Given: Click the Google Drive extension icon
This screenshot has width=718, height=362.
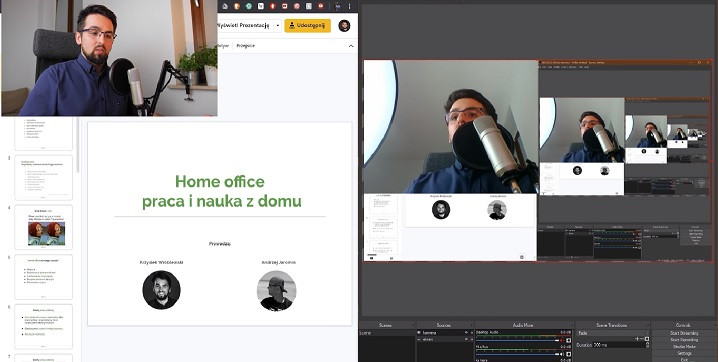Looking at the screenshot, I should 225,6.
